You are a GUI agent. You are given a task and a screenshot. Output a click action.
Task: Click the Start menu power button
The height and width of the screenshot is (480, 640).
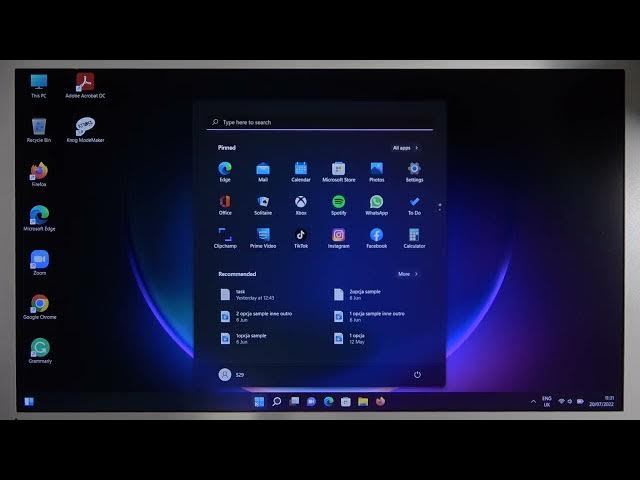417,374
